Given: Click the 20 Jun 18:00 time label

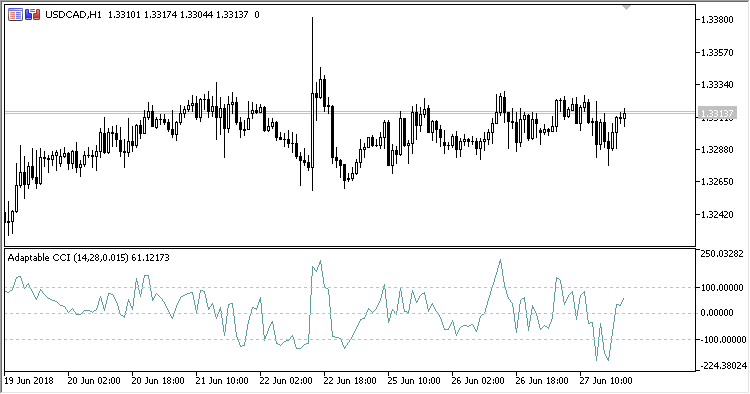Looking at the screenshot, I should 158,381.
